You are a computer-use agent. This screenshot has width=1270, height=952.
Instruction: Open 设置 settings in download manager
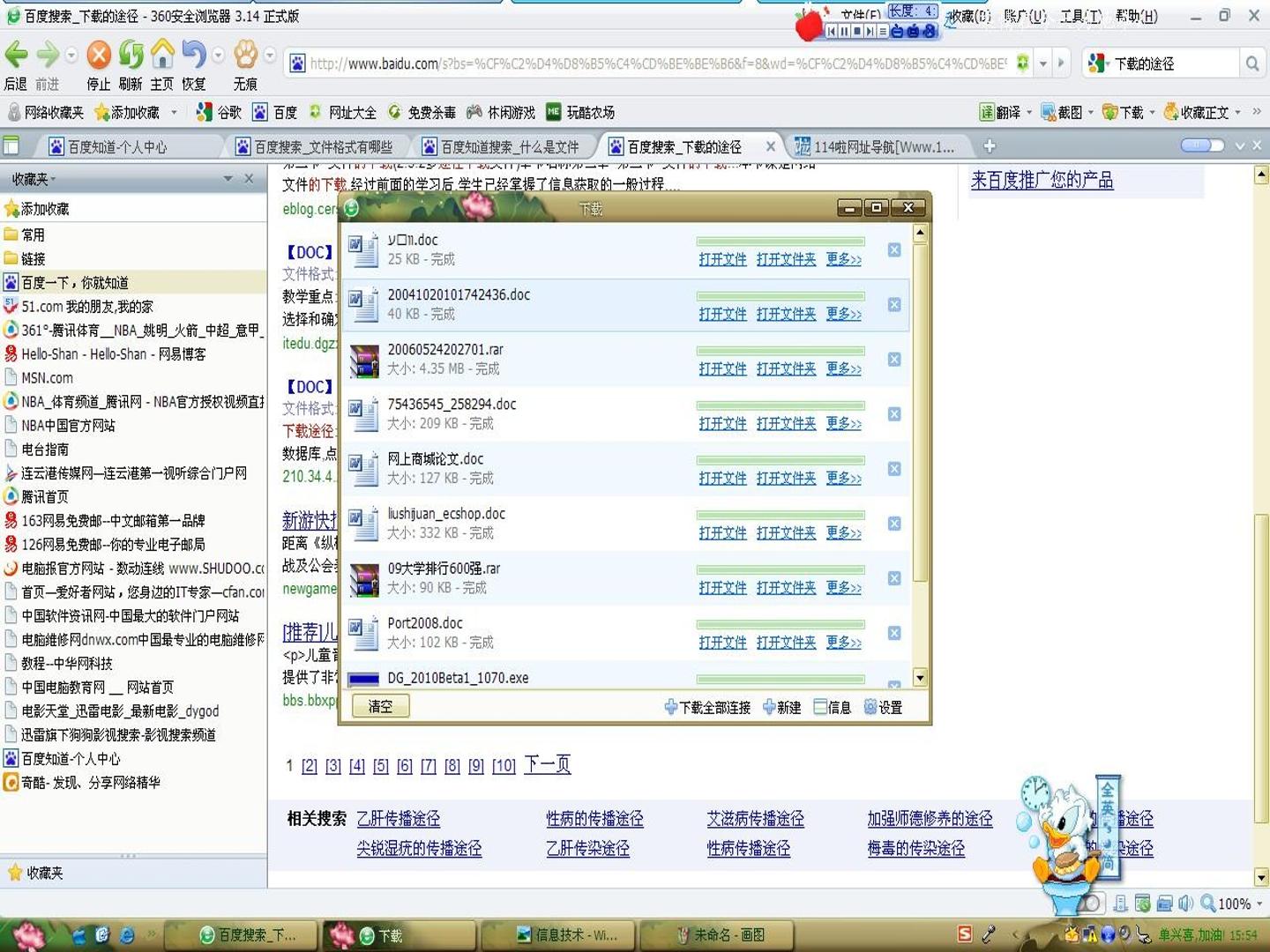pyautogui.click(x=883, y=707)
